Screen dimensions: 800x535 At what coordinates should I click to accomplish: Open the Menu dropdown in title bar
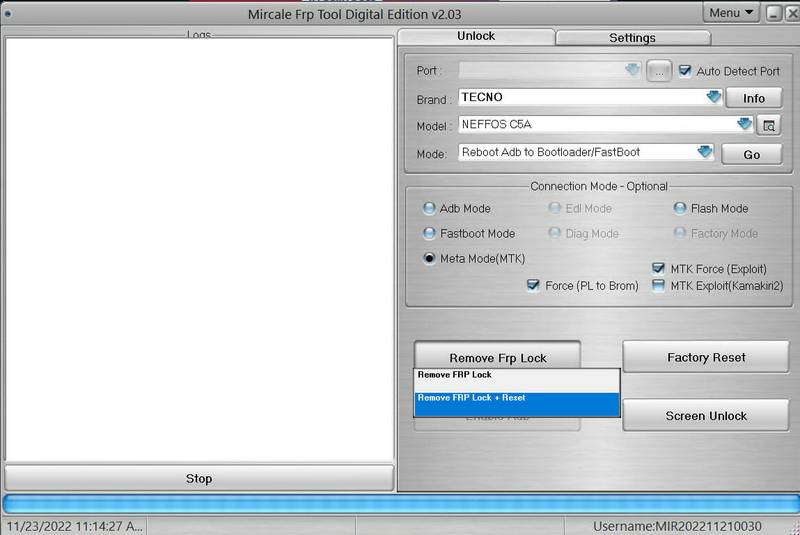pos(731,13)
